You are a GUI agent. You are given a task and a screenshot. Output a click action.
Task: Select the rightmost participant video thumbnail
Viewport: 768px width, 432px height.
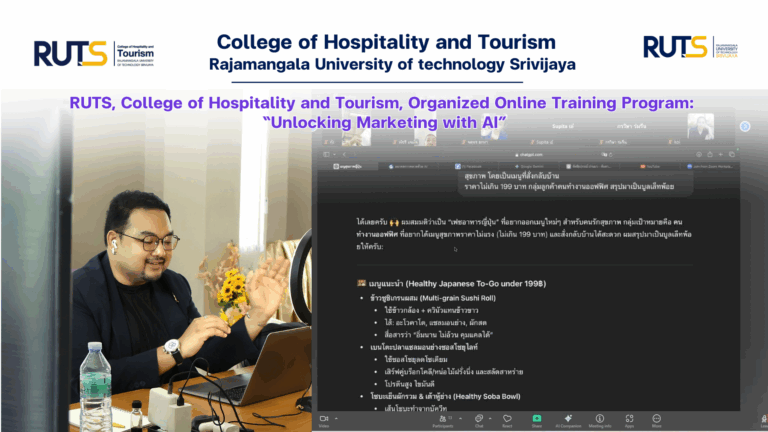pos(700,128)
